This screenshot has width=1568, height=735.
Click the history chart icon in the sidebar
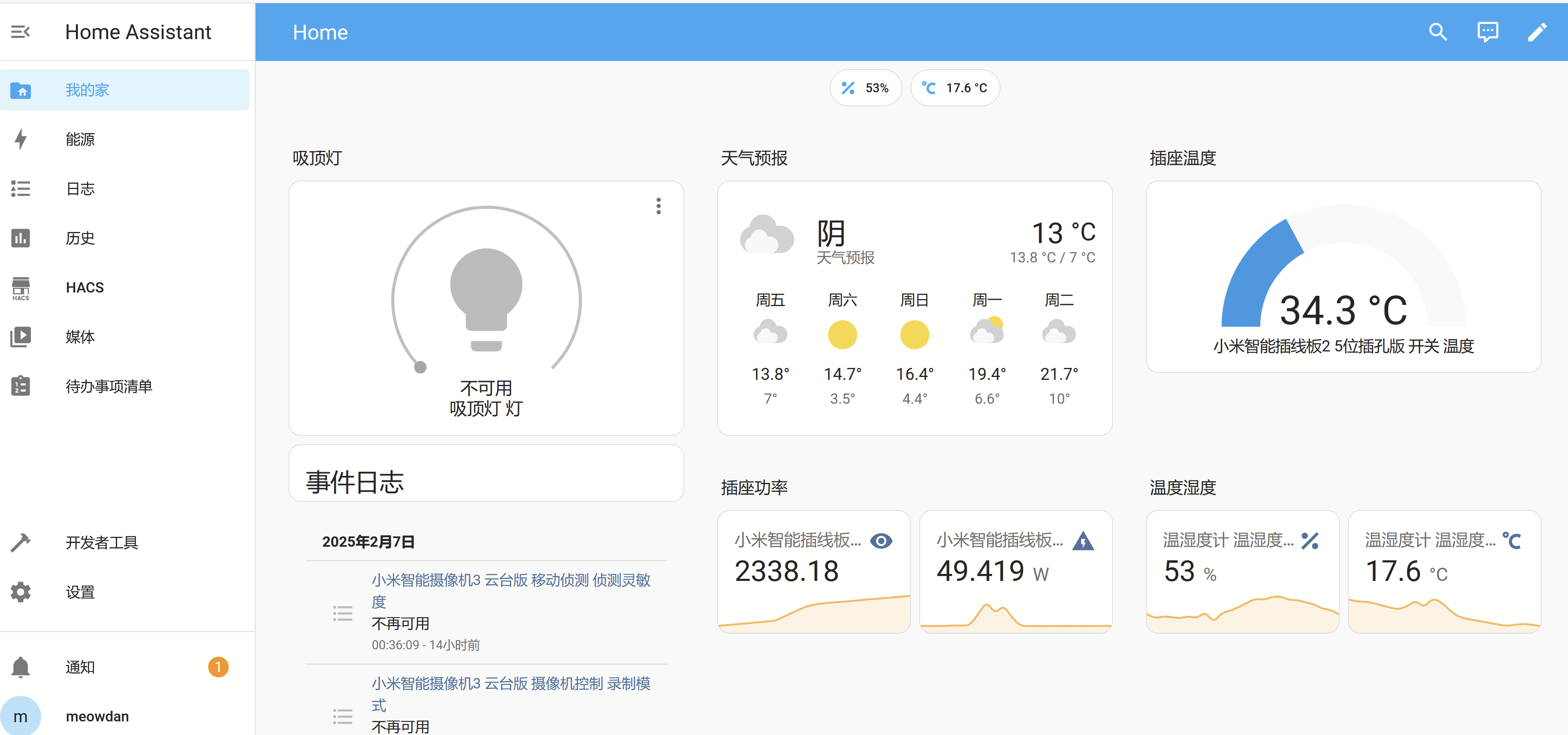(x=21, y=238)
